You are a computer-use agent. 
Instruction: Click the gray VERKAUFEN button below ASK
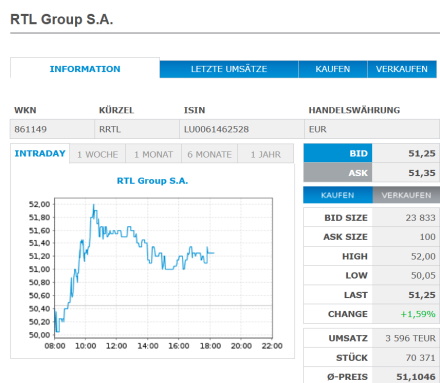pos(406,195)
